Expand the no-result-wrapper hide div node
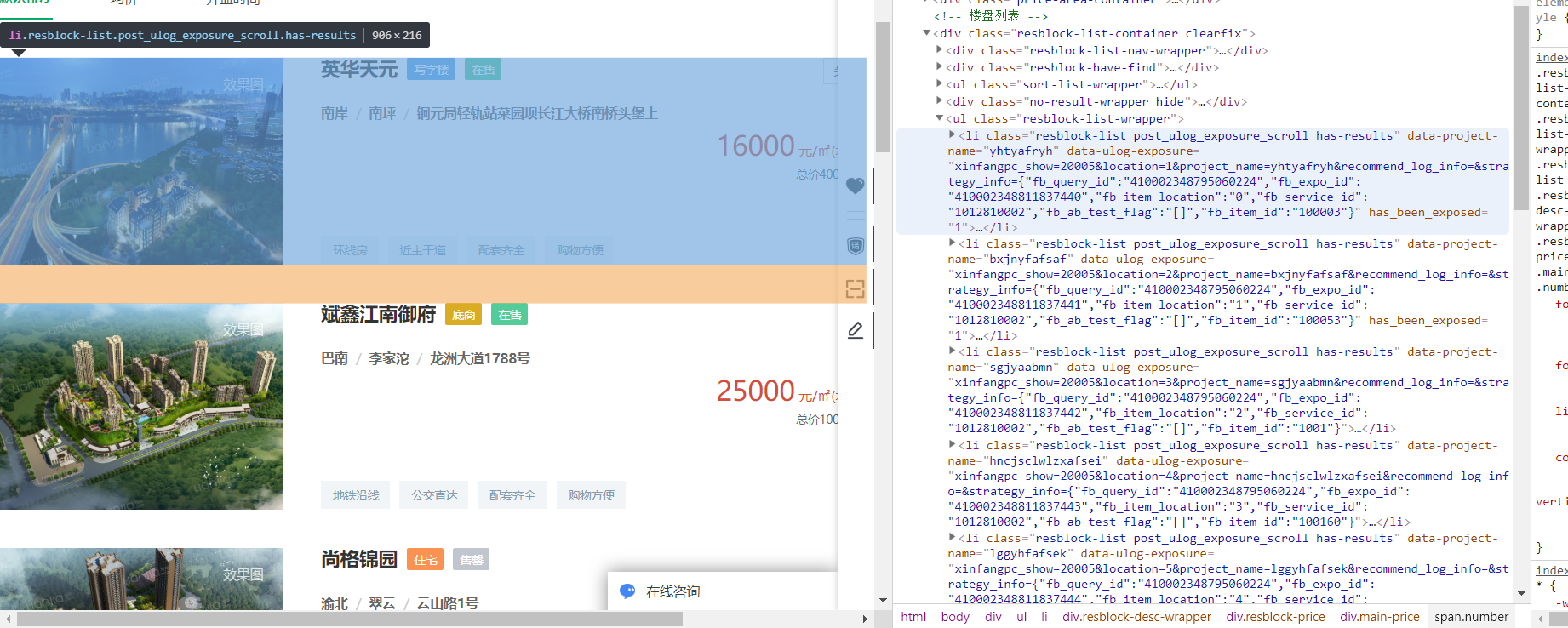 940,101
